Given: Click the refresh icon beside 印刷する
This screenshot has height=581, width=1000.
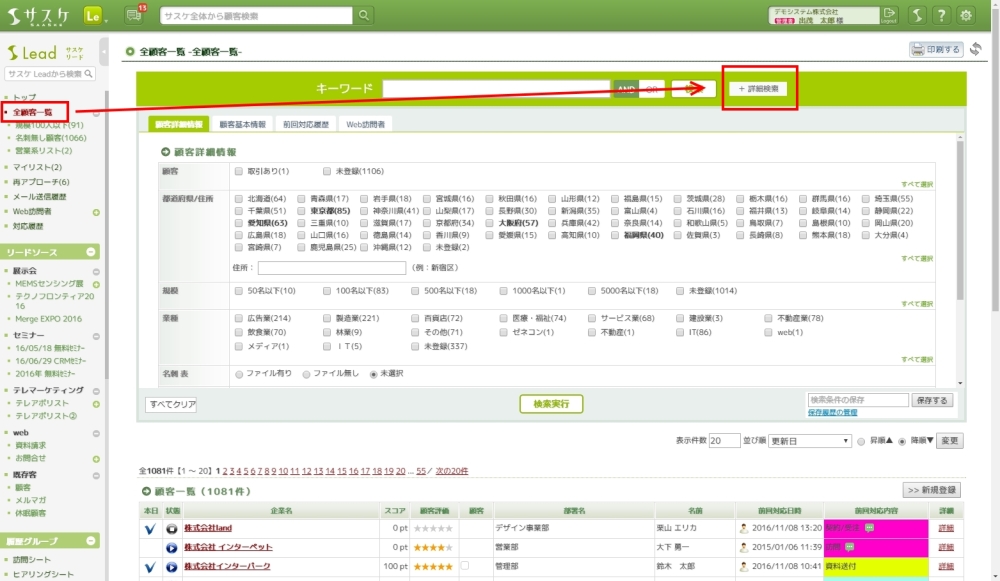Looking at the screenshot, I should 976,49.
